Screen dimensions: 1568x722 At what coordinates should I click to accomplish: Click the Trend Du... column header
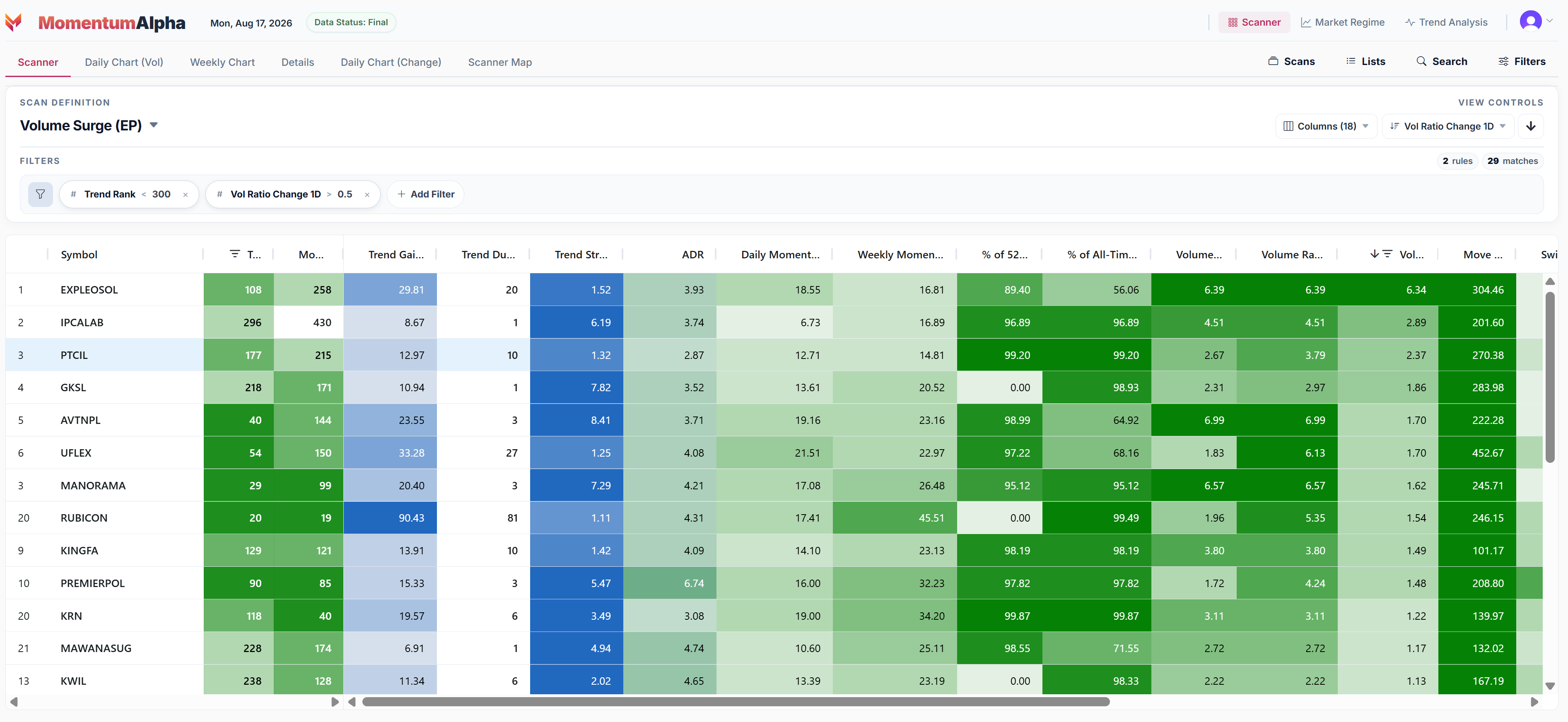(488, 254)
